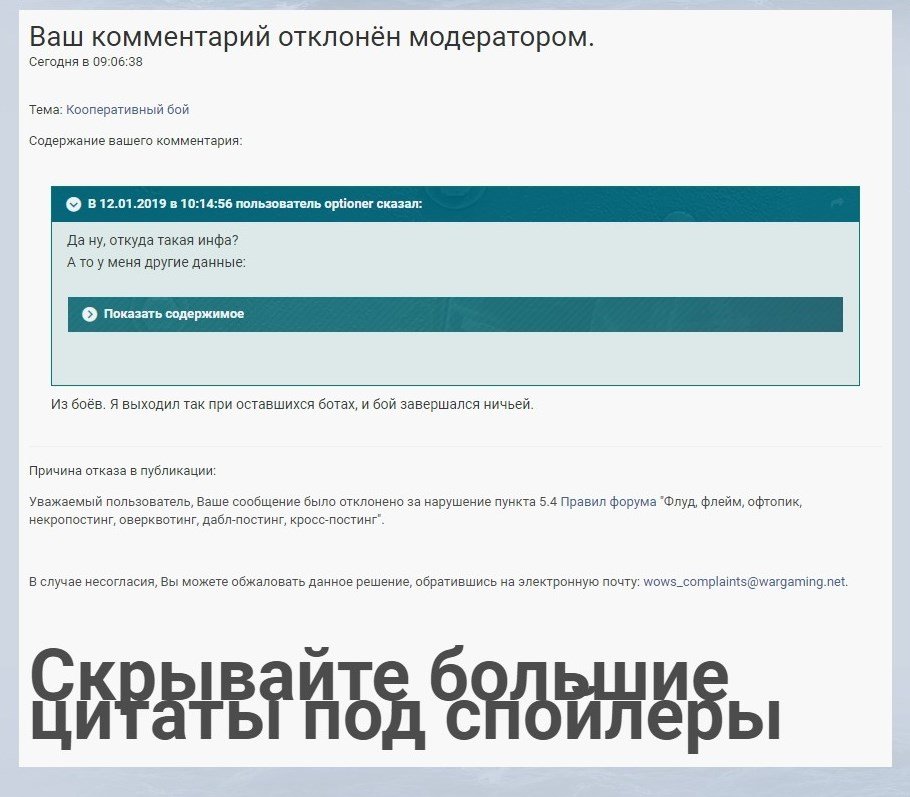Click the wows_complaints@wargaming.net email link
Screen dimensions: 910x797
pos(744,582)
